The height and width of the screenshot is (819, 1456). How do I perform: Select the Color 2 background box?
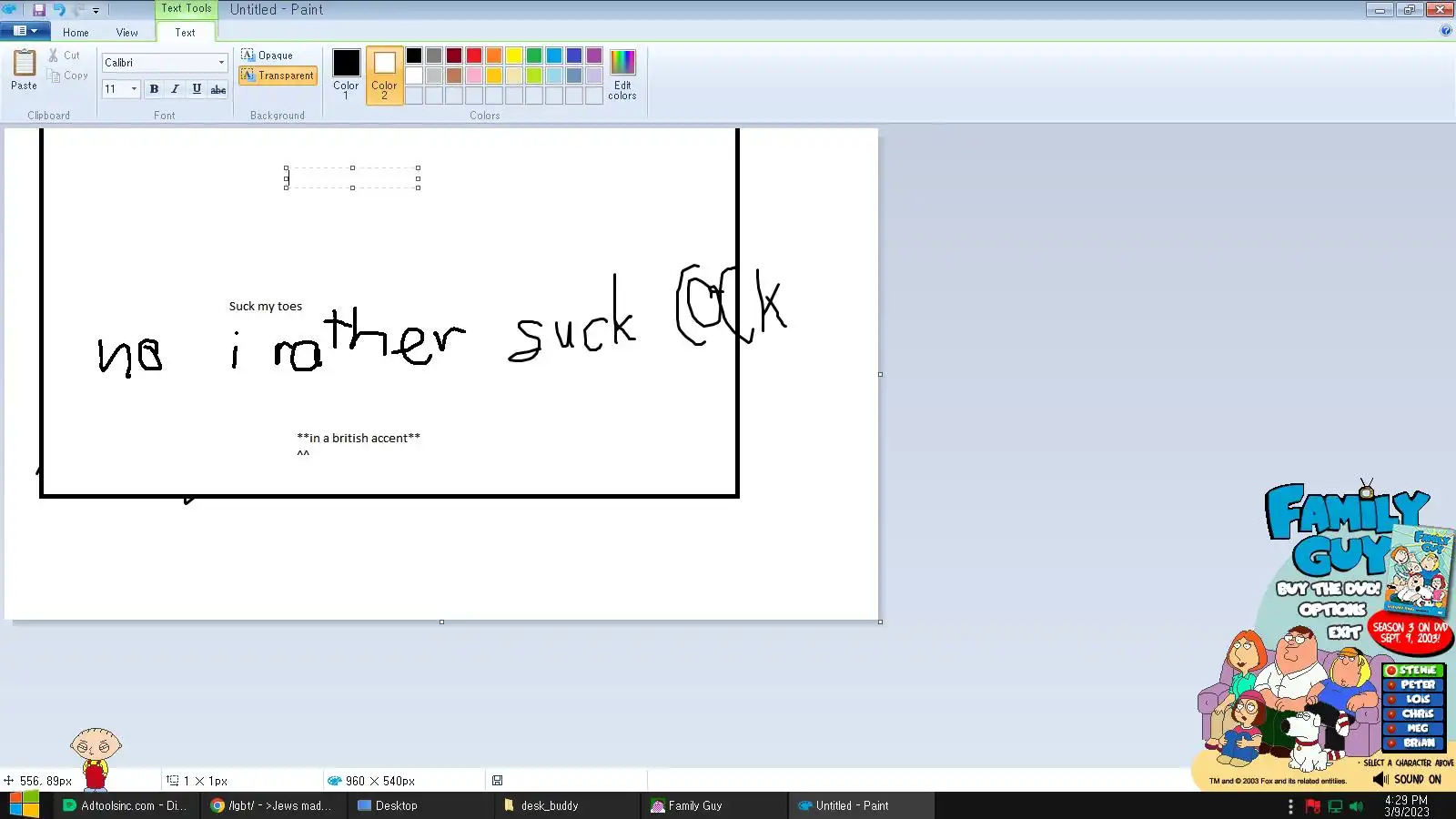coord(384,75)
